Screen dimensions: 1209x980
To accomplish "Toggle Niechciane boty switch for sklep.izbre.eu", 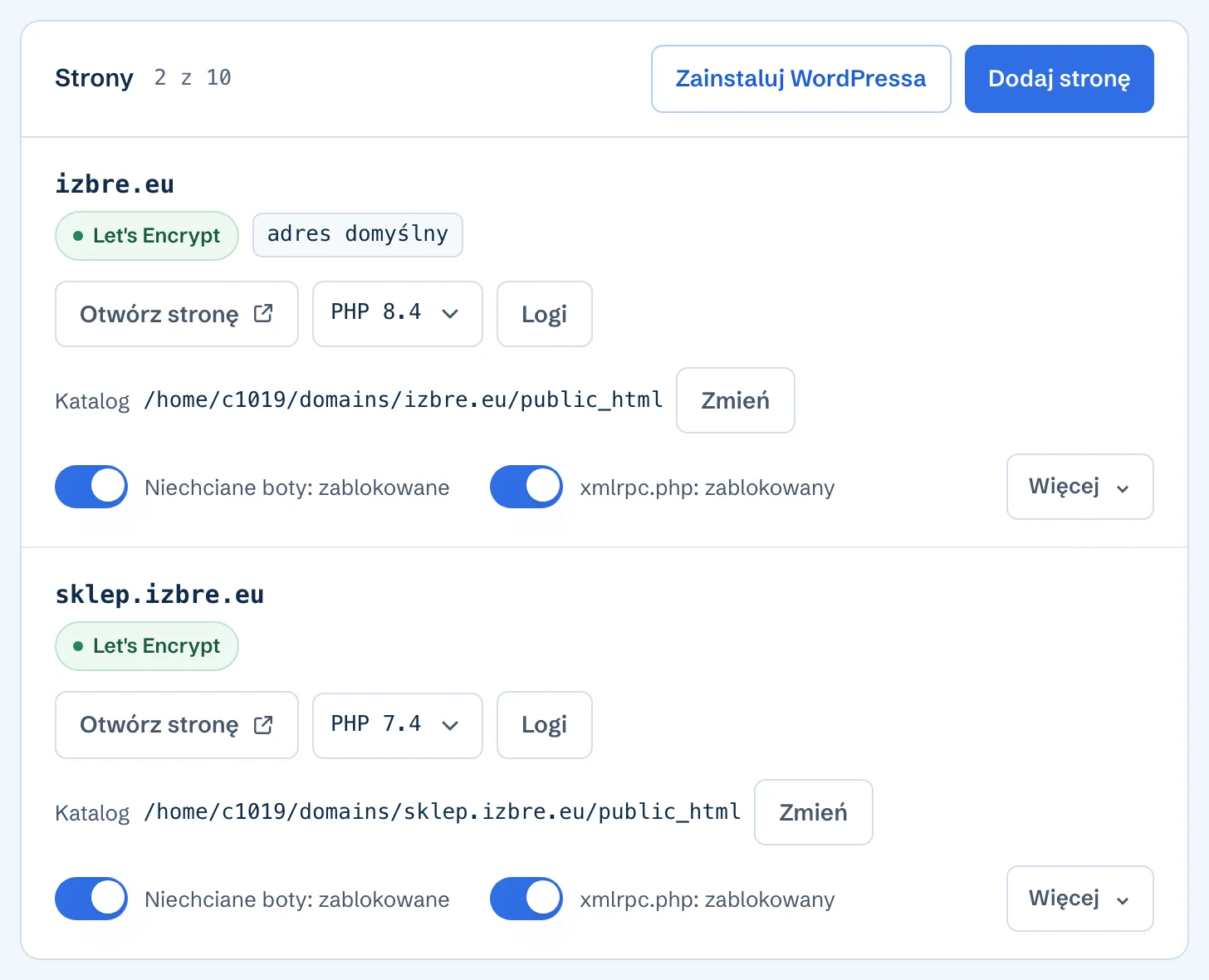I will 91,899.
